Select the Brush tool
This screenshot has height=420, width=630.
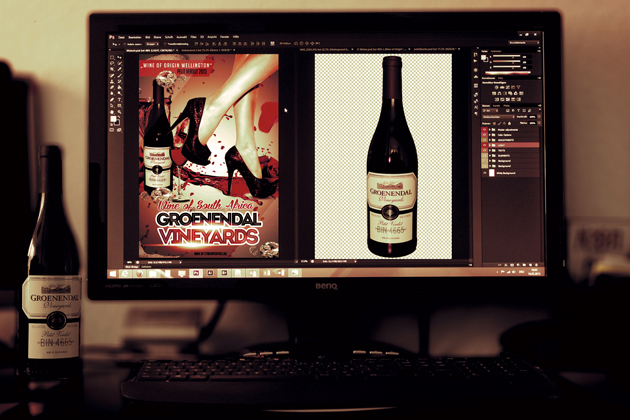(119, 75)
